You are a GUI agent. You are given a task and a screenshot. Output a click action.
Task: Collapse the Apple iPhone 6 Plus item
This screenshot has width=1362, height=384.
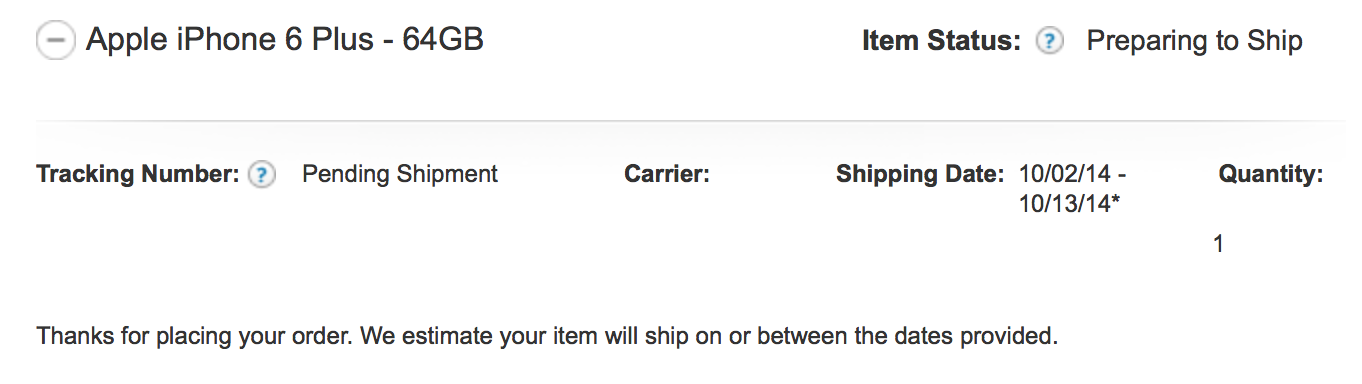pos(56,41)
